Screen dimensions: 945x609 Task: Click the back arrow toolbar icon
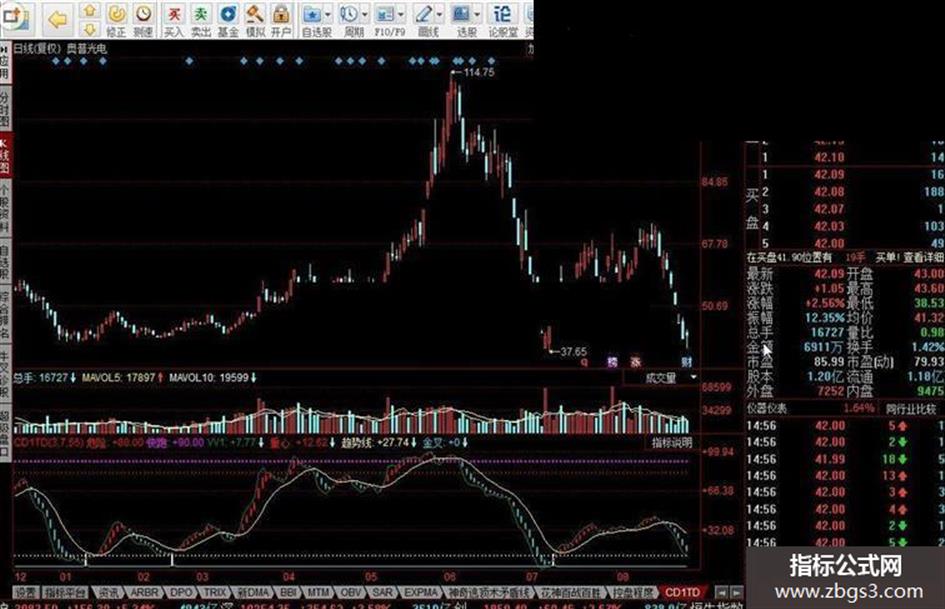pyautogui.click(x=58, y=19)
